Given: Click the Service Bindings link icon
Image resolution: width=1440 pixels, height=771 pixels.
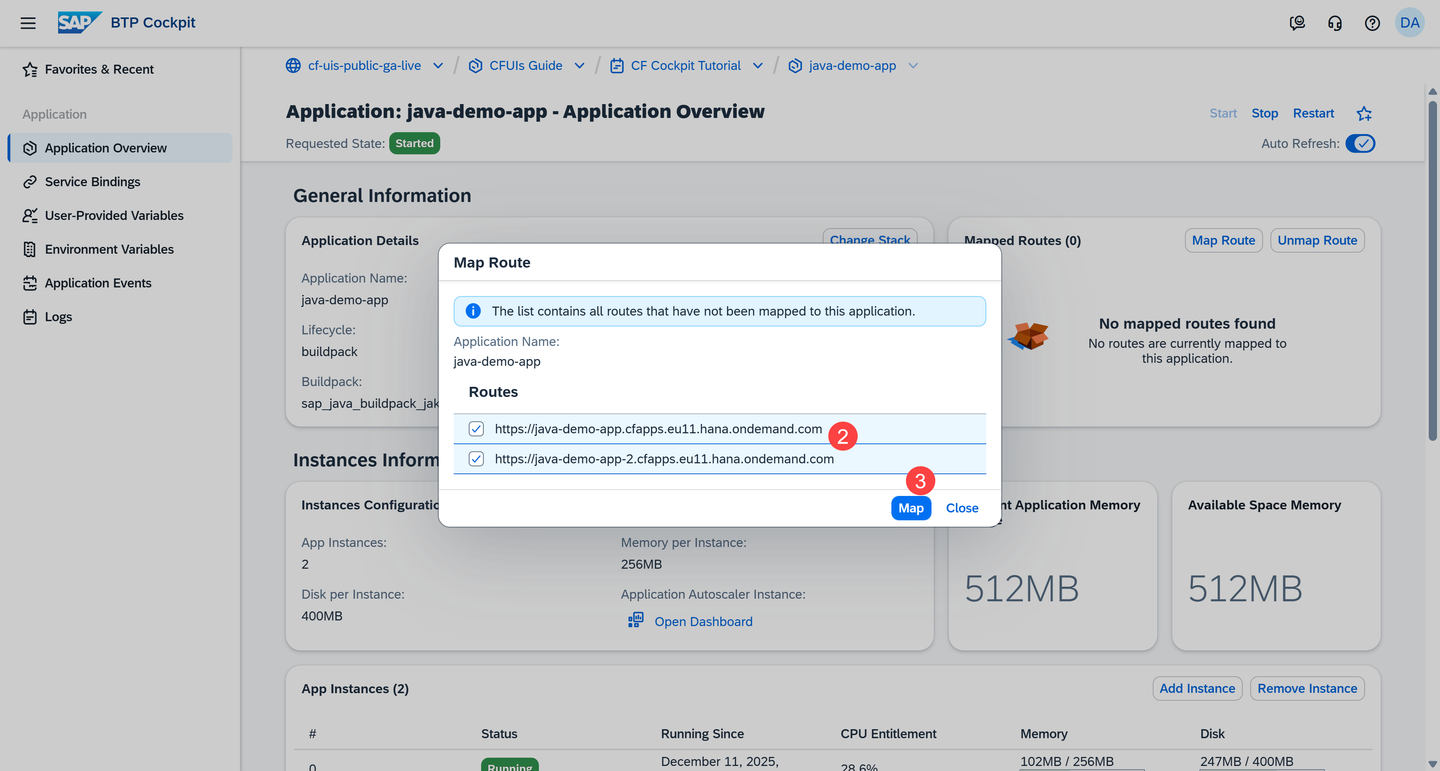Looking at the screenshot, I should (30, 182).
